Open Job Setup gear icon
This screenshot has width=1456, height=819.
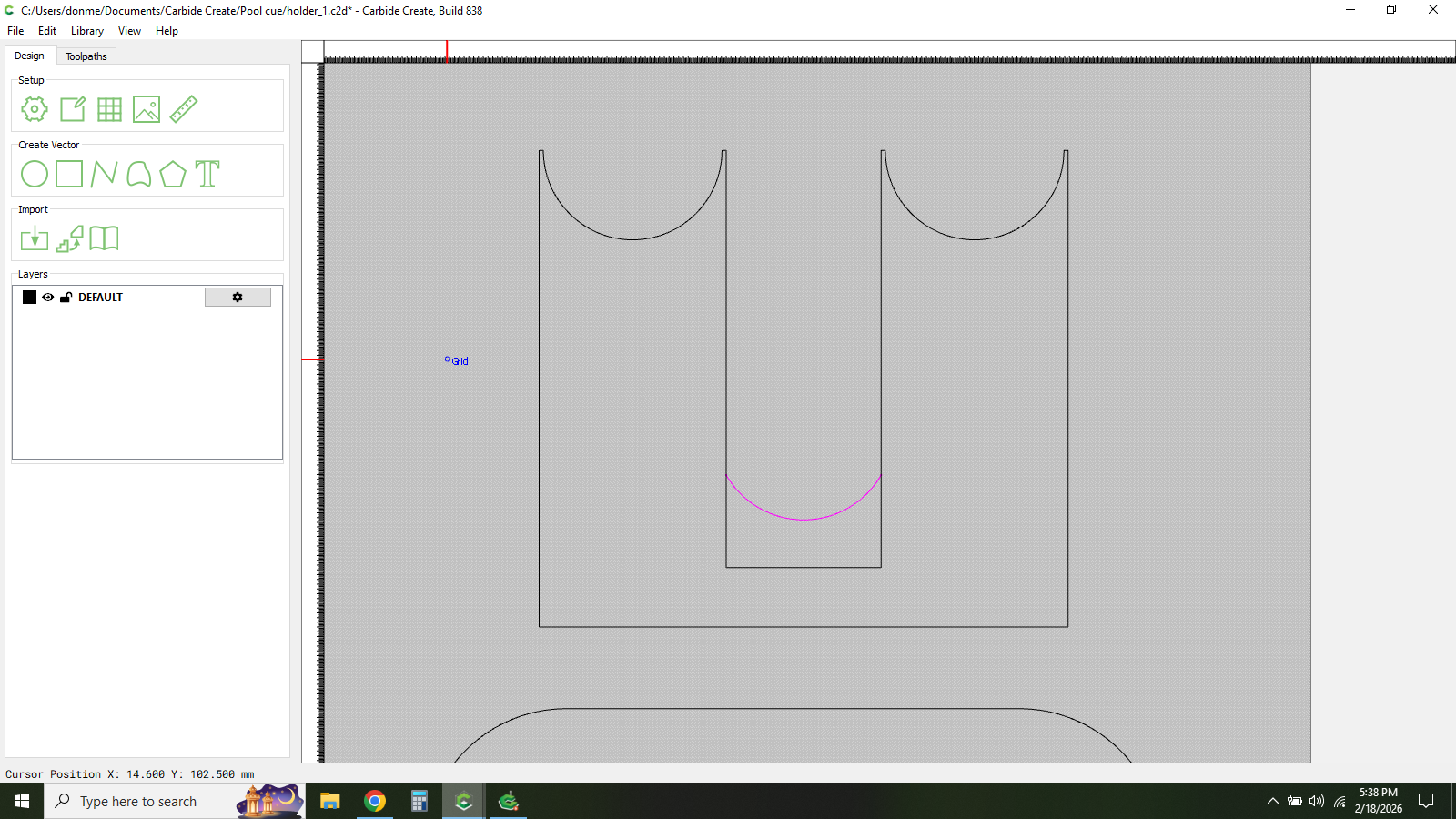(x=35, y=109)
